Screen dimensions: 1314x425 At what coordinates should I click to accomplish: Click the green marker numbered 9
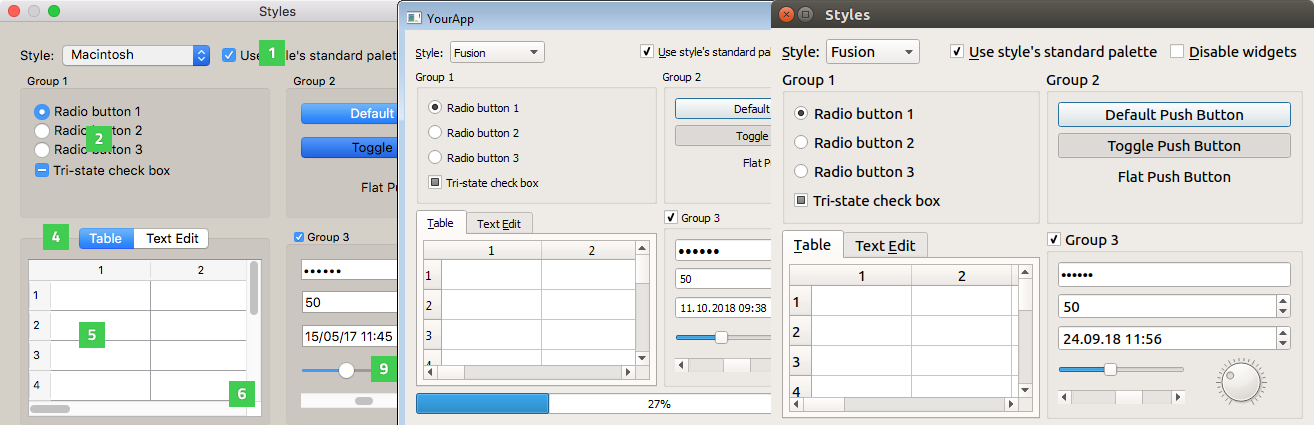click(x=383, y=369)
